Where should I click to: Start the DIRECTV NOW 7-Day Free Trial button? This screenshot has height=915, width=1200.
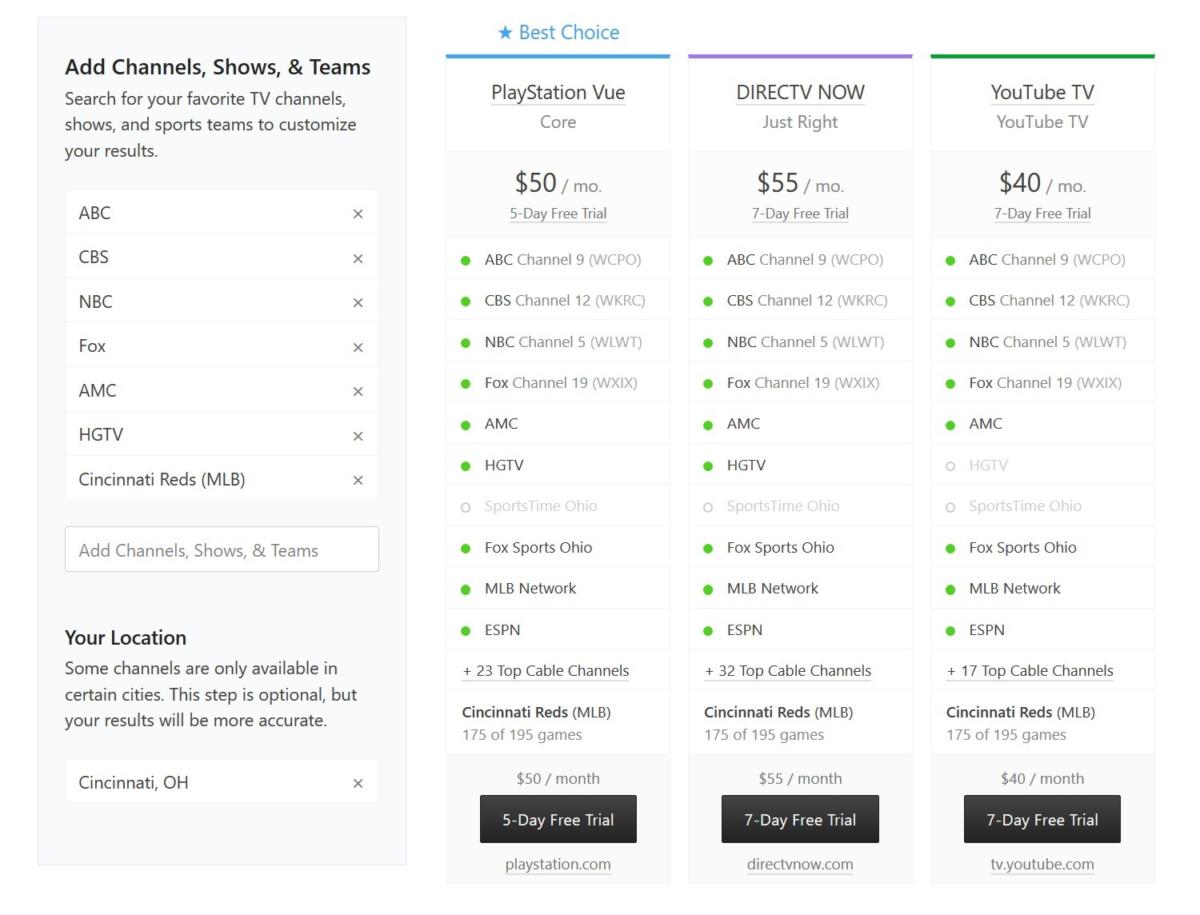pos(800,820)
